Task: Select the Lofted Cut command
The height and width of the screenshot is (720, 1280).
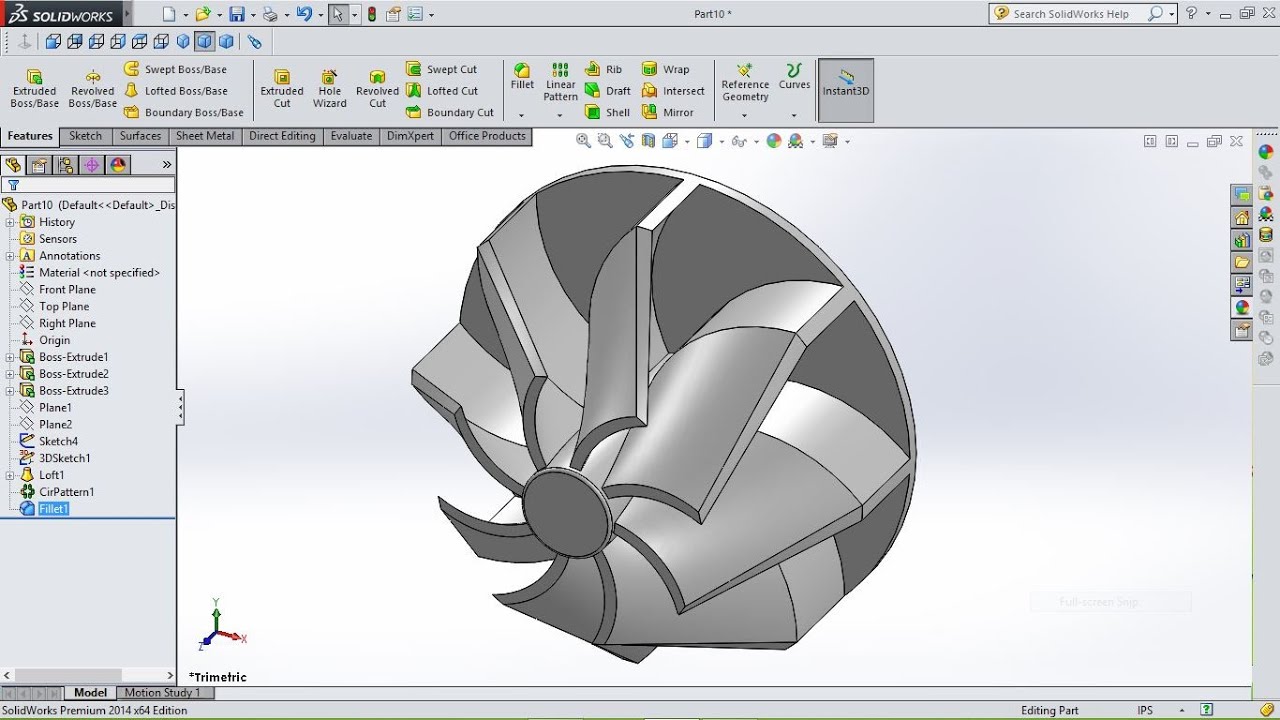Action: [x=442, y=91]
